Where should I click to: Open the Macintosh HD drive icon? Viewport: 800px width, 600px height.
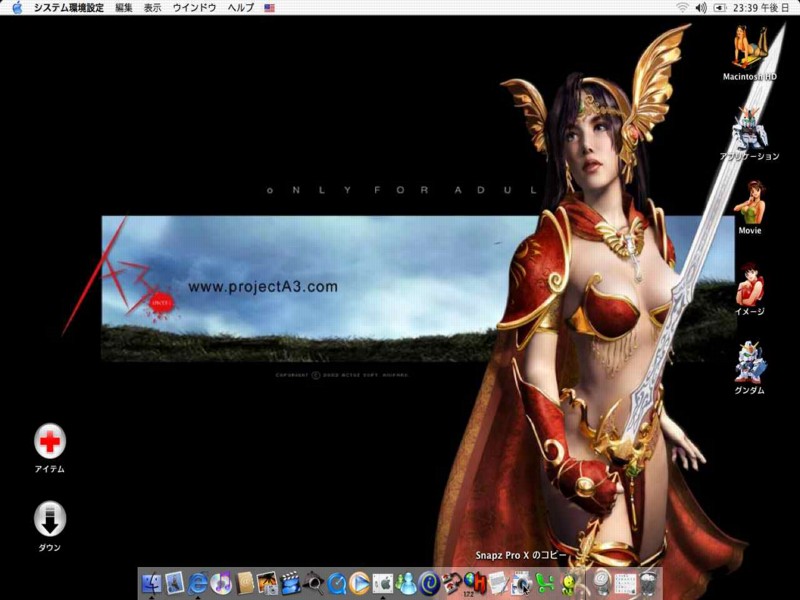pos(750,48)
